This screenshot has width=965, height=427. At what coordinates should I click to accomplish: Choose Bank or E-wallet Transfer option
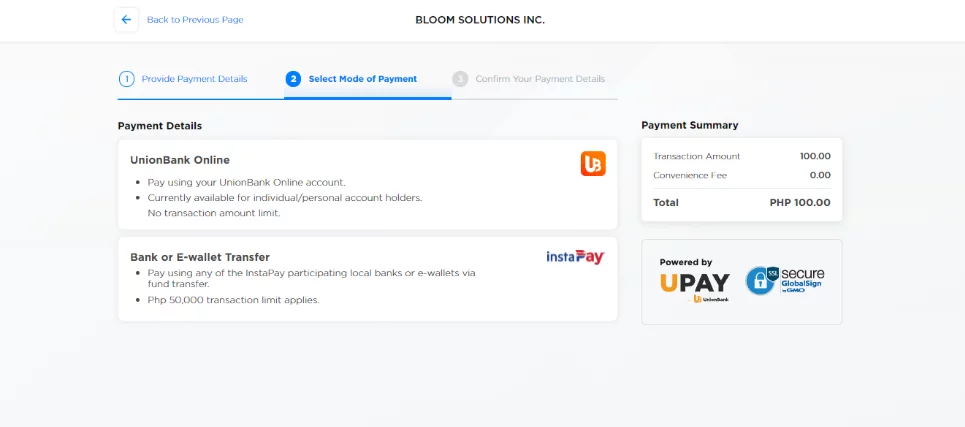coord(367,279)
